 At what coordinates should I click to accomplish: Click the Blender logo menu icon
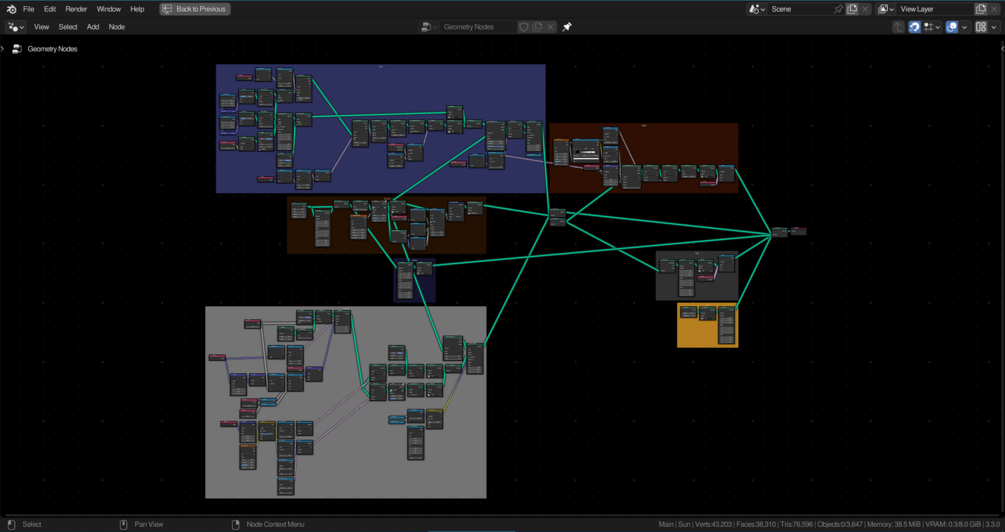11,9
